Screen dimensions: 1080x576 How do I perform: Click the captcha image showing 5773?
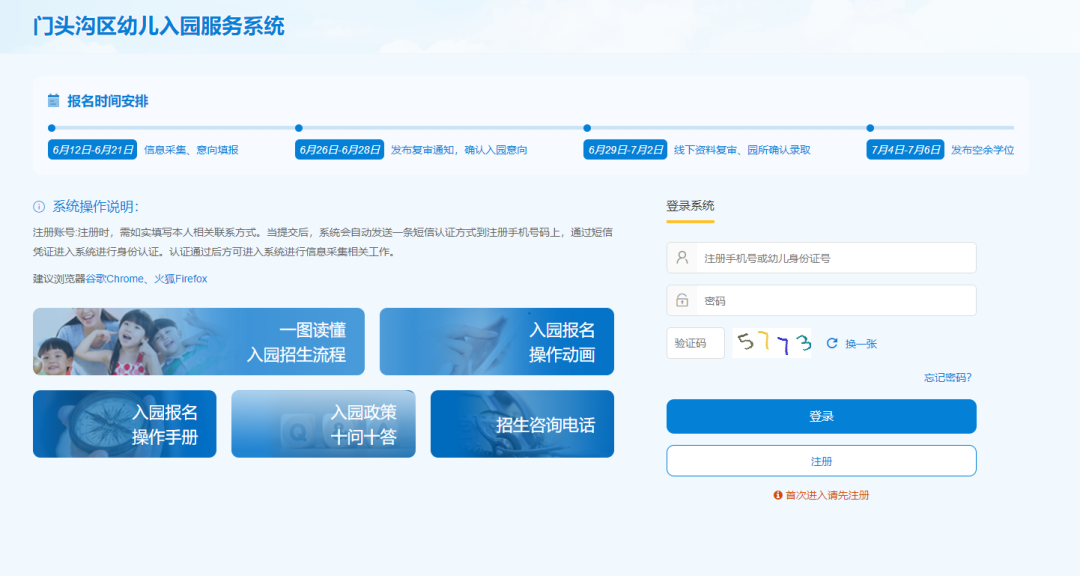click(772, 343)
